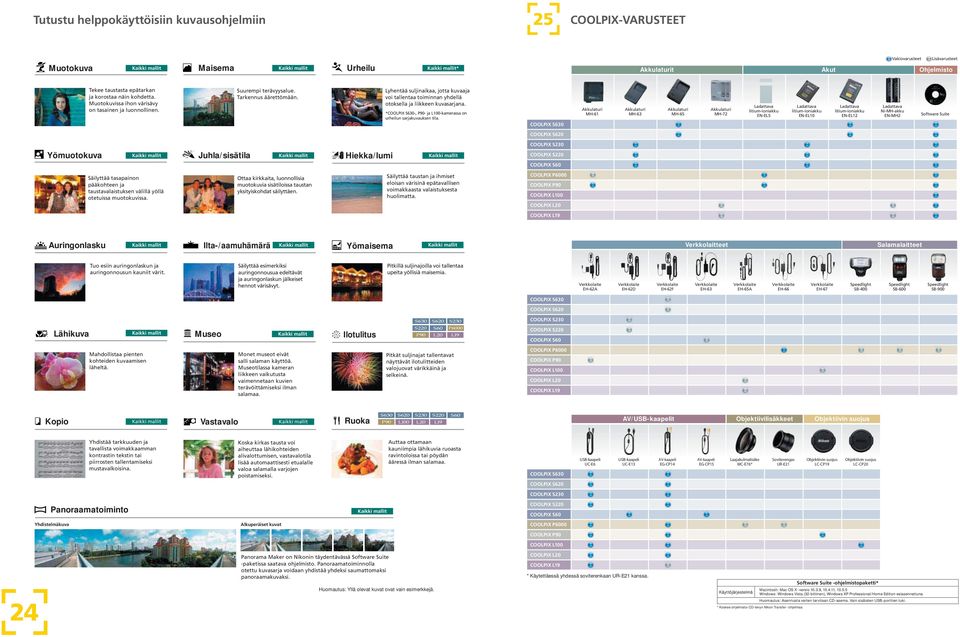Click the page number 24 marker
The height and width of the screenshot is (637, 960).
pos(24,612)
